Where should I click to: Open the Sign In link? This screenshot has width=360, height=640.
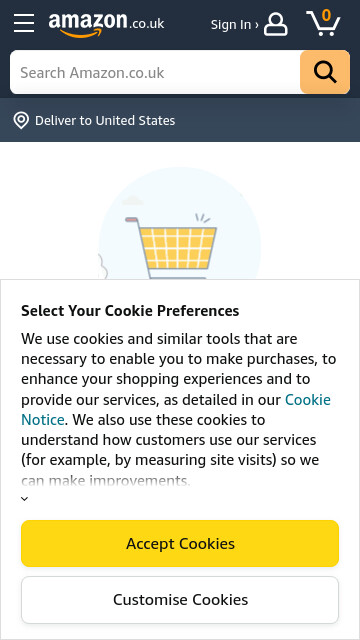pyautogui.click(x=231, y=25)
